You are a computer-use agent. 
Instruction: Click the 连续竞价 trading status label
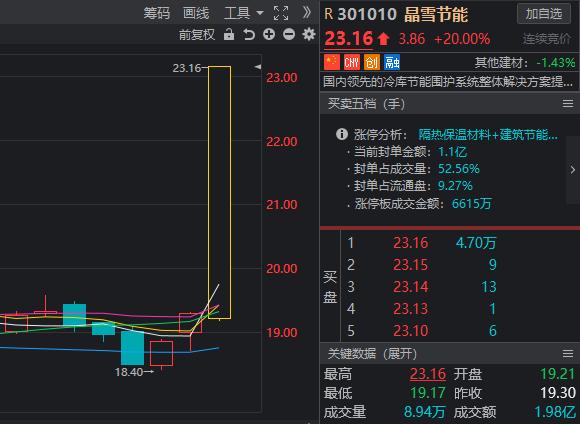[546, 39]
